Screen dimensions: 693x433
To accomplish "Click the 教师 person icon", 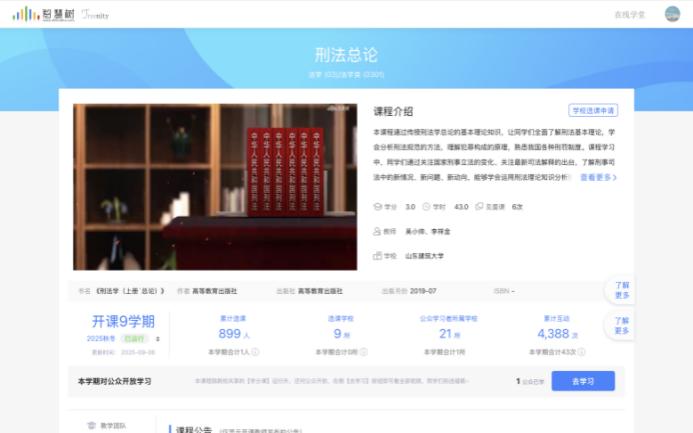I will tap(377, 231).
